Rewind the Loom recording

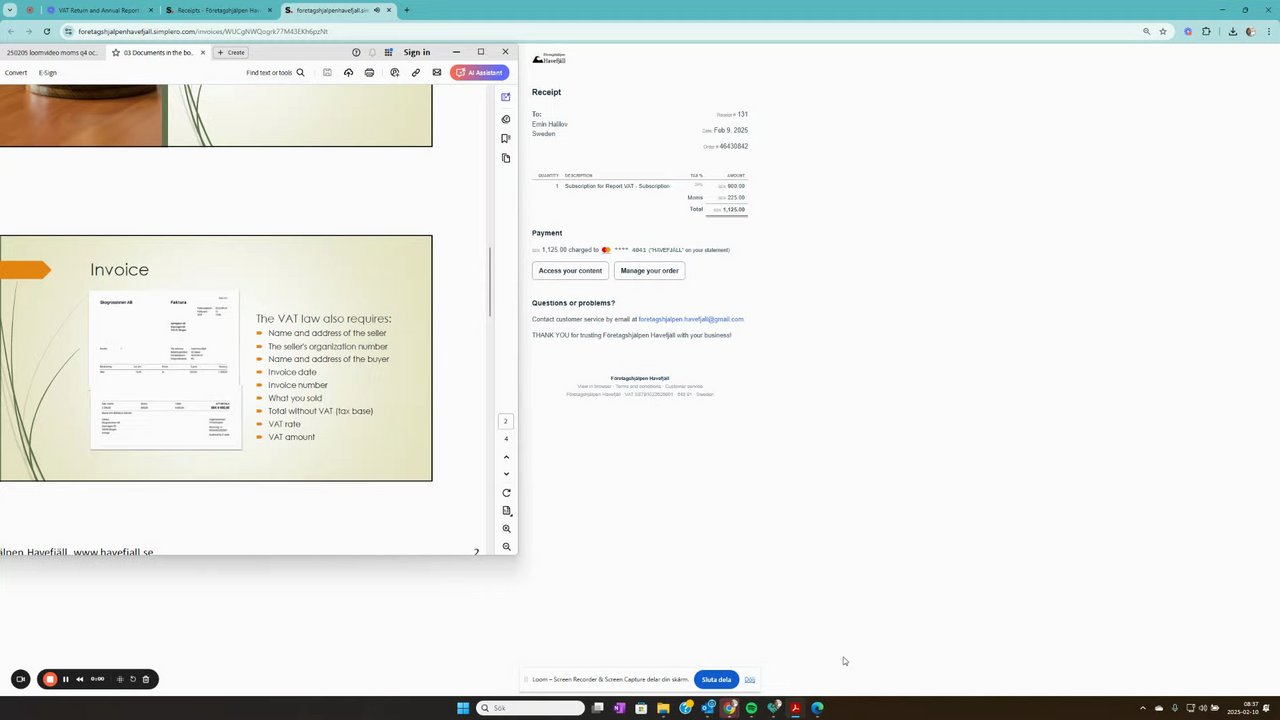click(80, 679)
